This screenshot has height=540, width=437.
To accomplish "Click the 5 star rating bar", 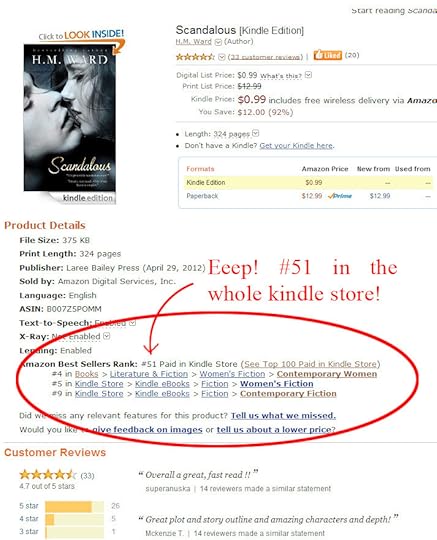I will (x=74, y=507).
